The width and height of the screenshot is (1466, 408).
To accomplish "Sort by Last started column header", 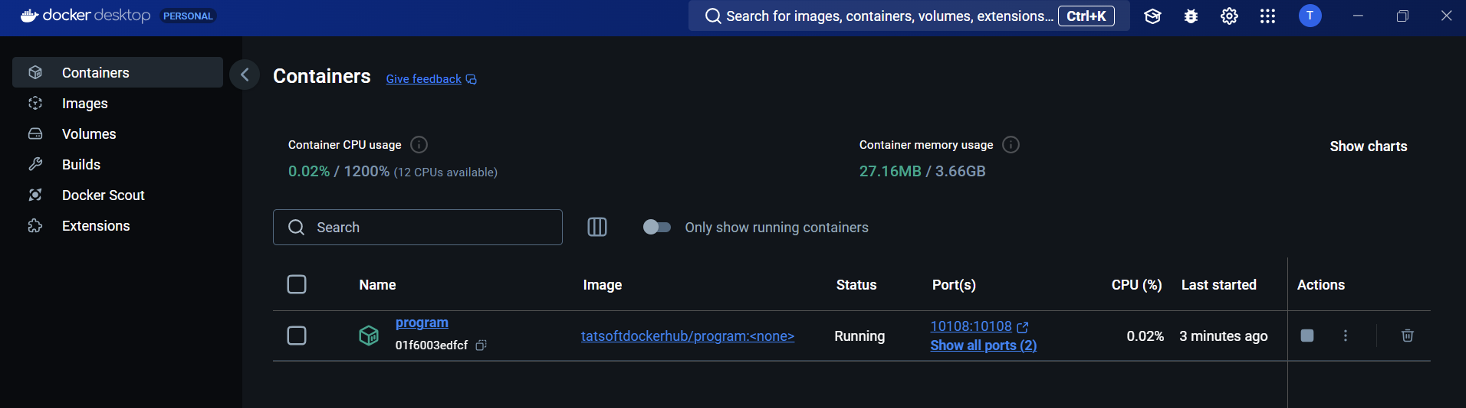I will click(x=1219, y=285).
